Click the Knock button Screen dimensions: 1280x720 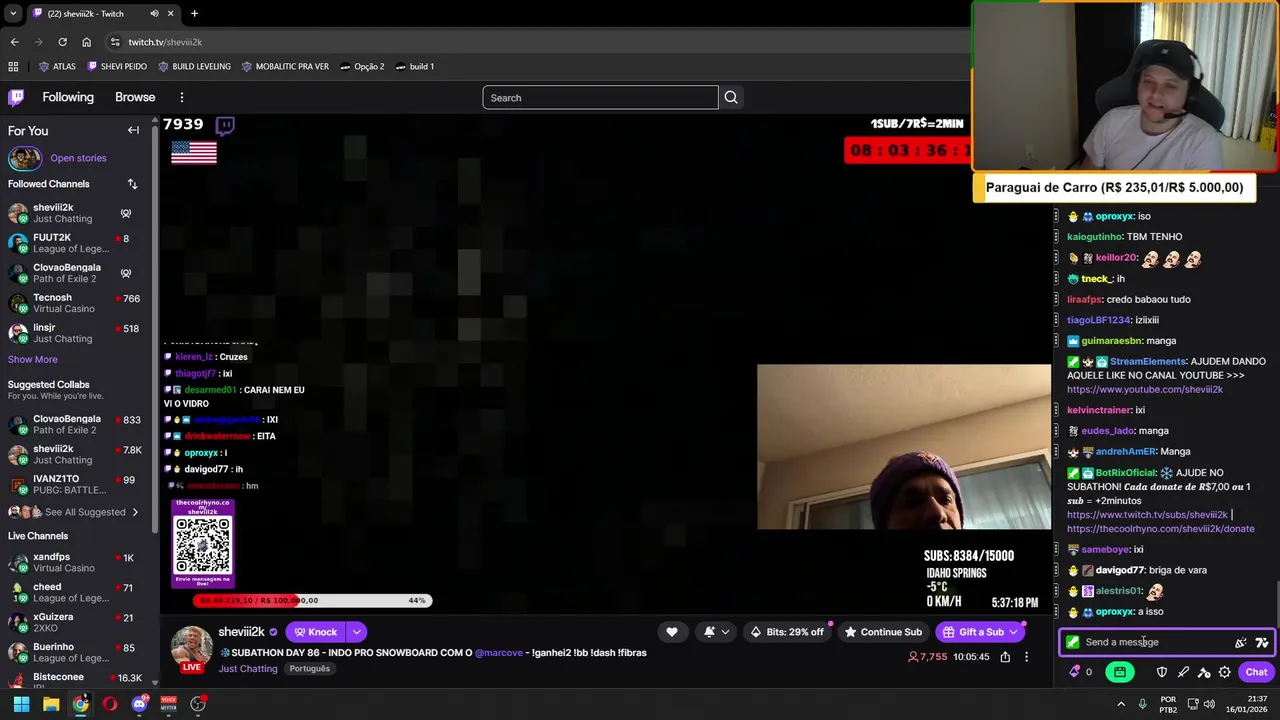(315, 632)
